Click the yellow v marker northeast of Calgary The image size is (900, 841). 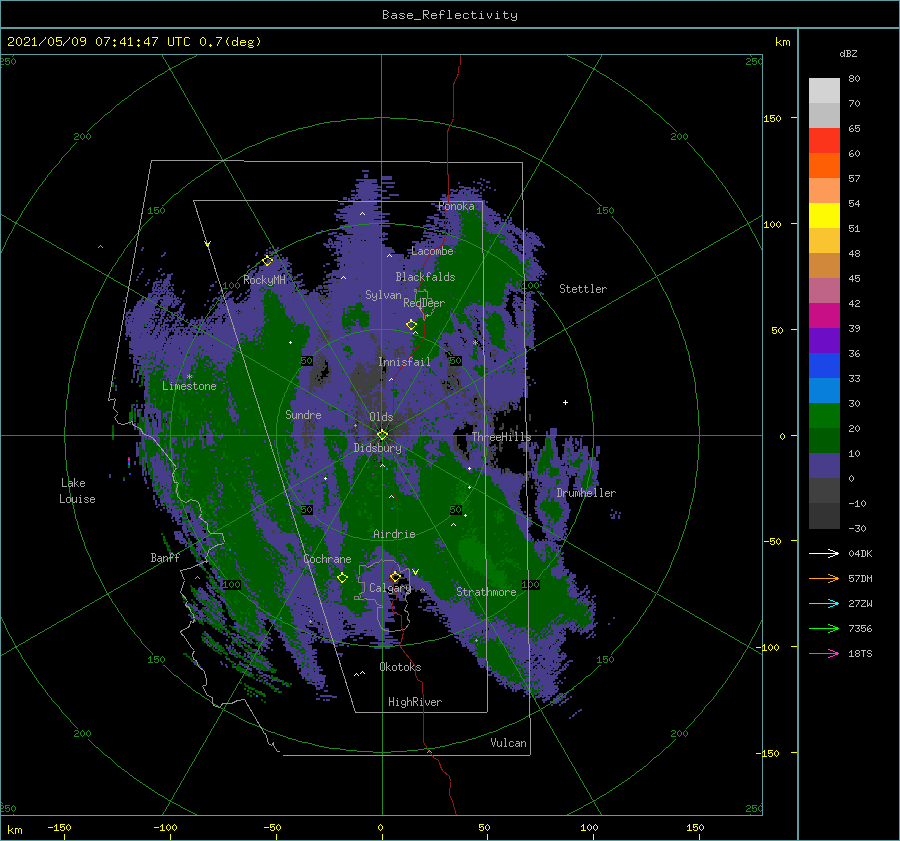(416, 572)
